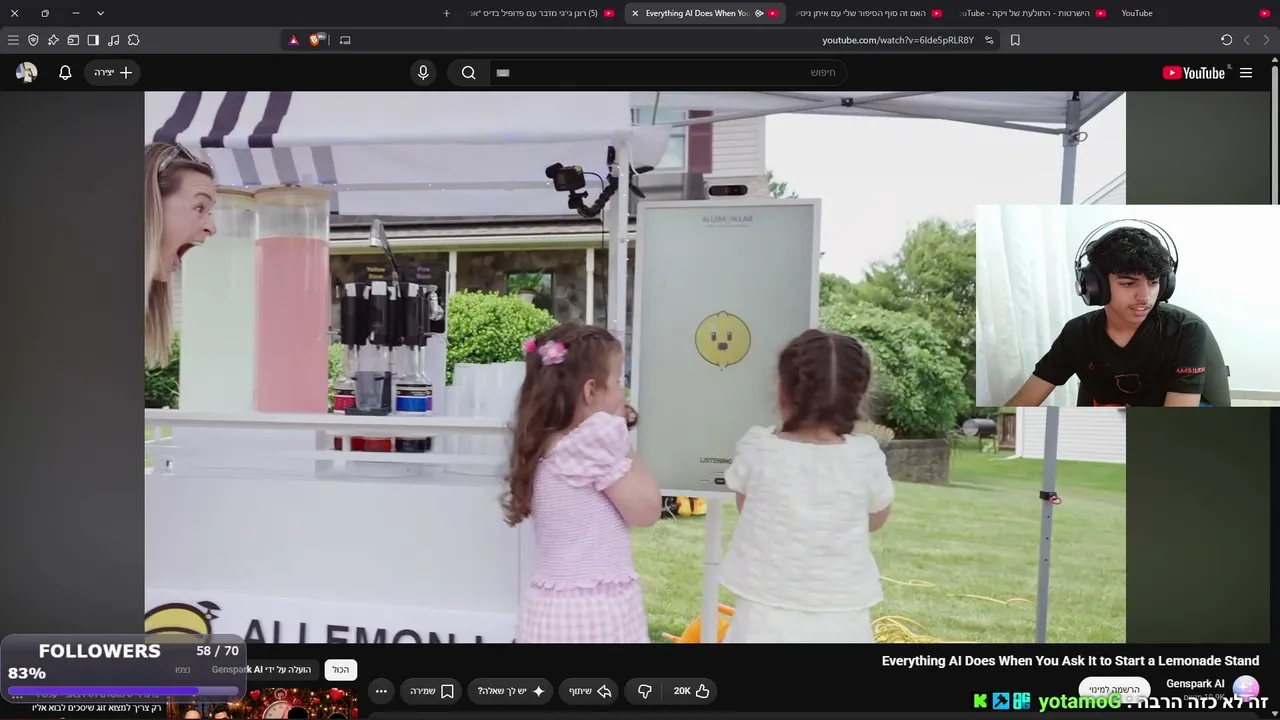
Task: Click the page vertical scrollbar
Action: click(x=1275, y=386)
